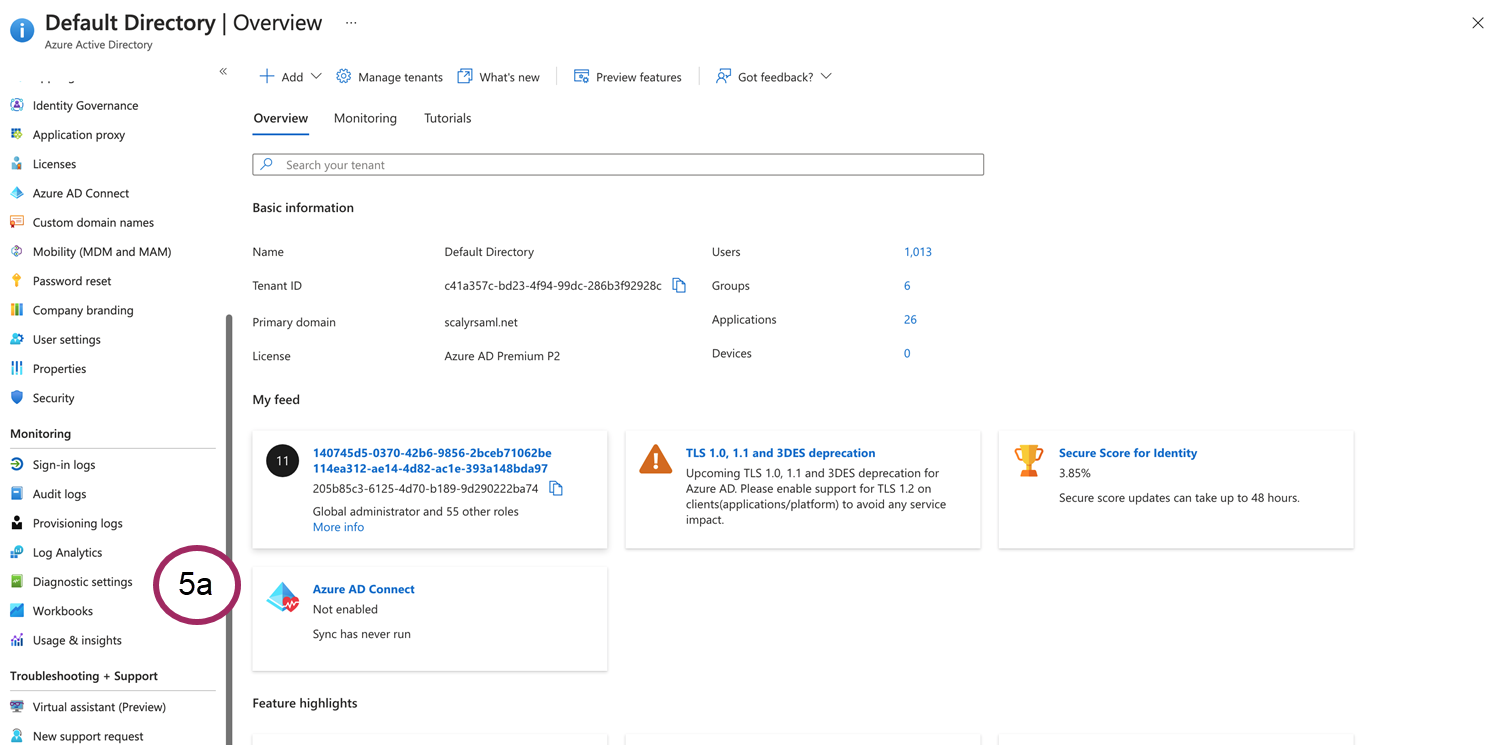Open the Tutorials tab
1500x745 pixels.
(447, 118)
